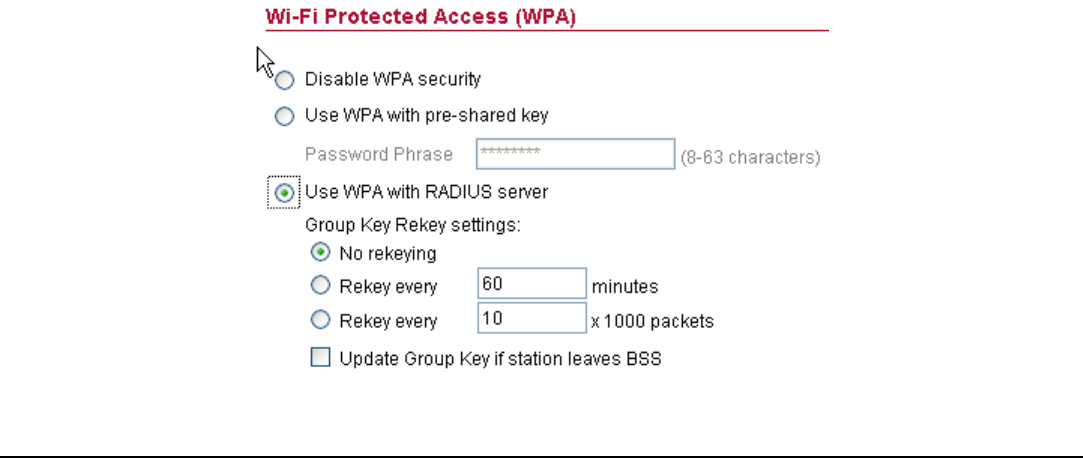
Task: Select radio button for rekeying by packets
Action: pyautogui.click(x=322, y=321)
